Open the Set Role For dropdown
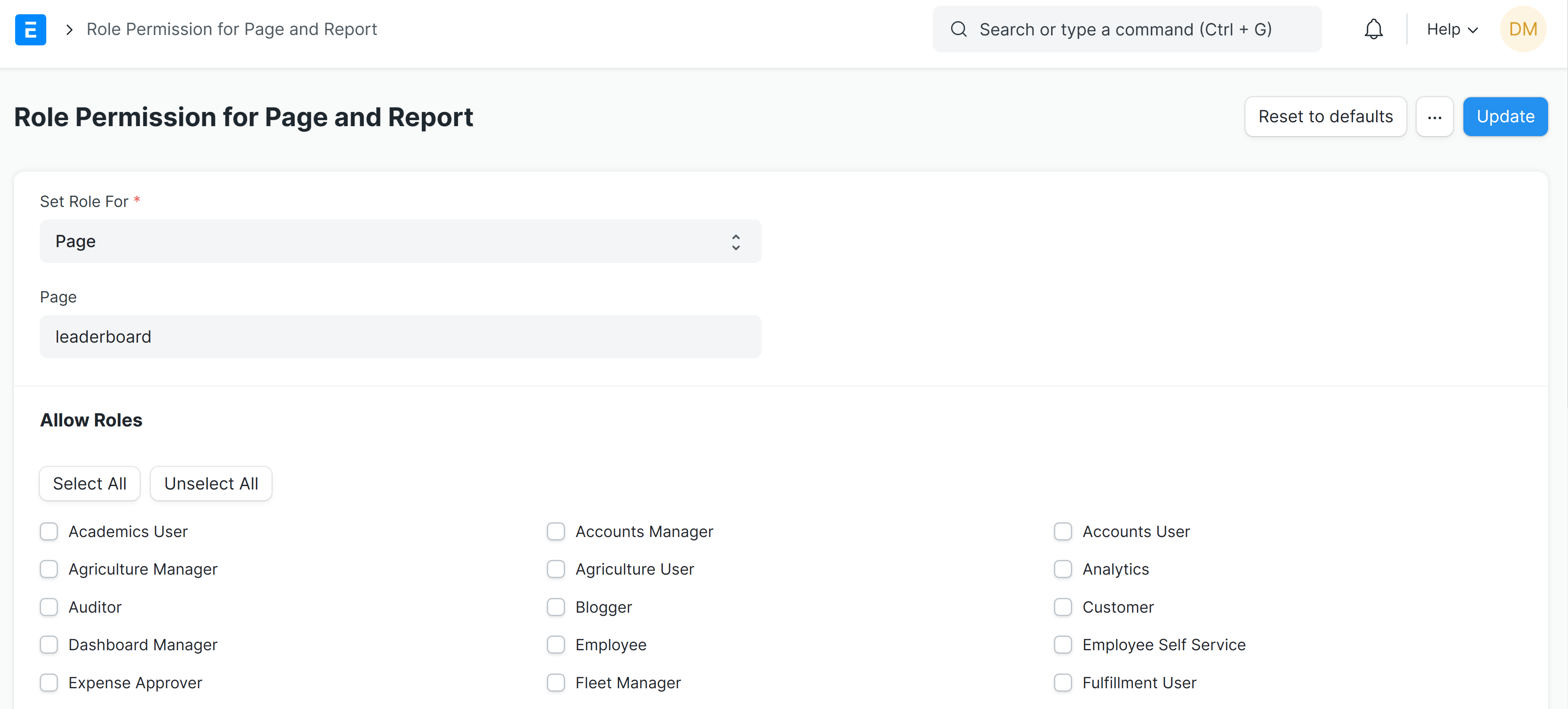This screenshot has width=1568, height=709. (x=400, y=242)
